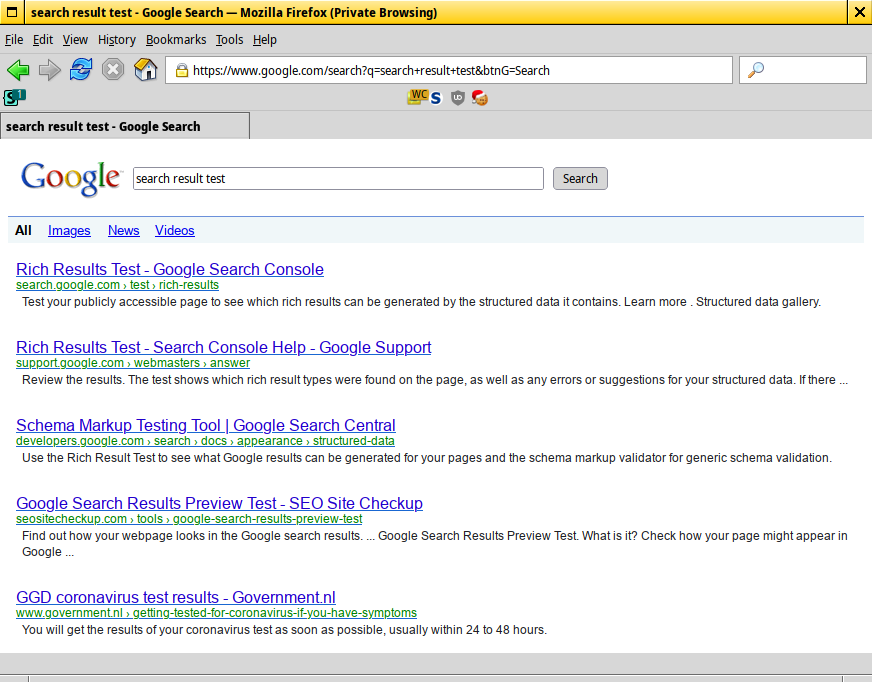Open the uBlock Origin shield icon
Image resolution: width=872 pixels, height=682 pixels.
(x=458, y=98)
